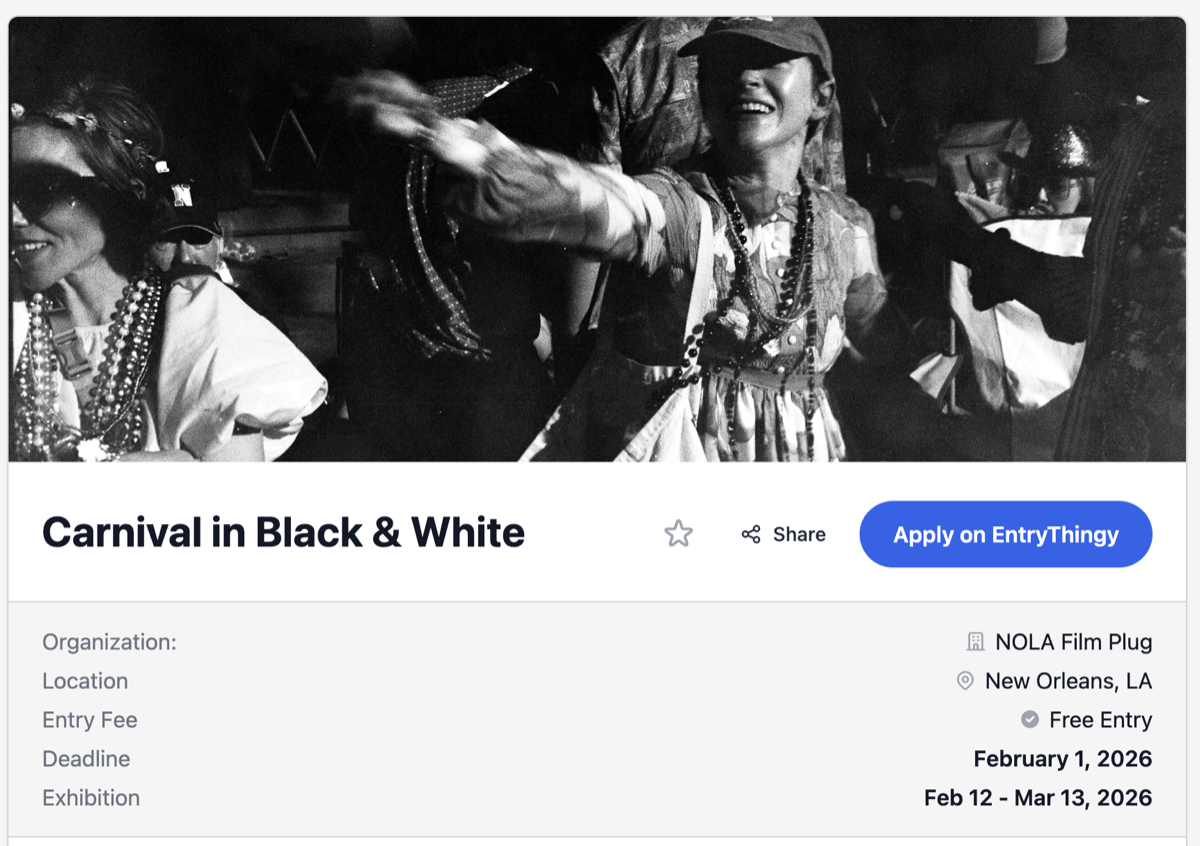Click the Entry Fee field label
Image resolution: width=1200 pixels, height=846 pixels.
(90, 720)
